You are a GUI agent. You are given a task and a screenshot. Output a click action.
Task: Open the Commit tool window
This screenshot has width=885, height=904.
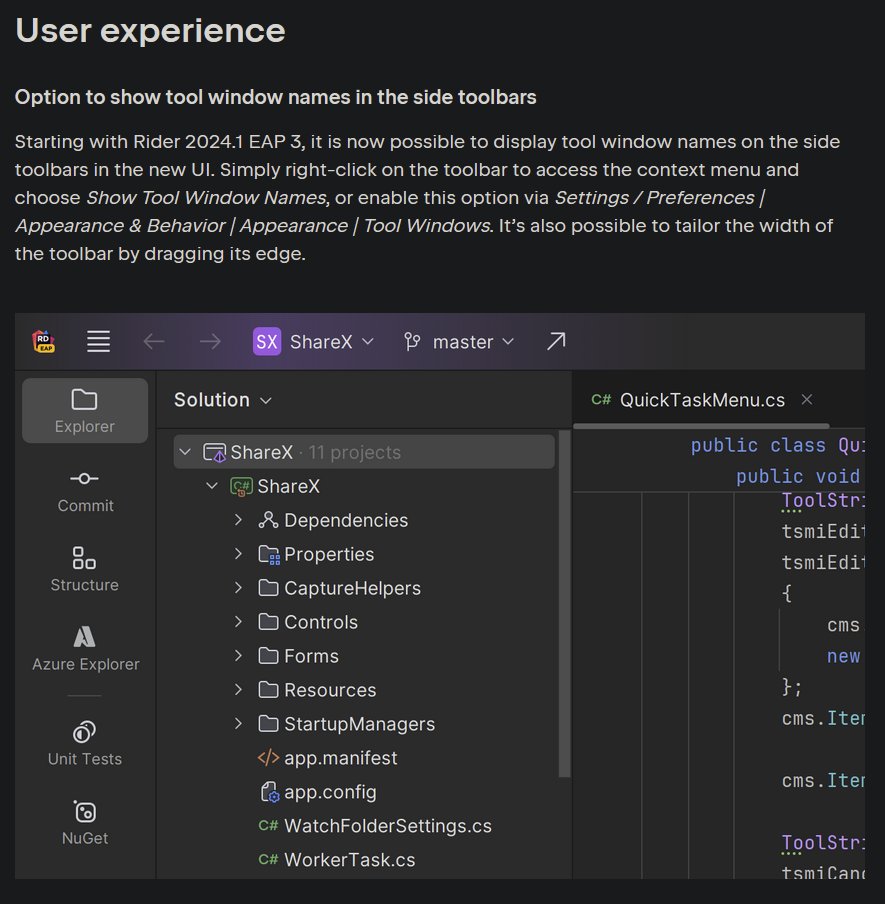pyautogui.click(x=85, y=491)
